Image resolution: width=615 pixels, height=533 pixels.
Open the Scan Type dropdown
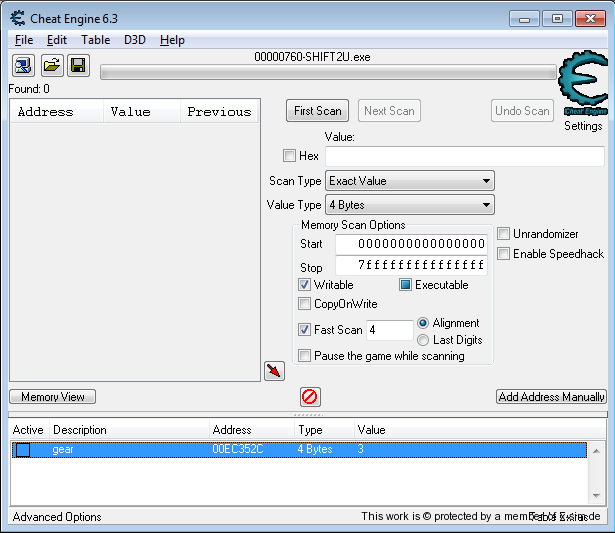point(410,181)
